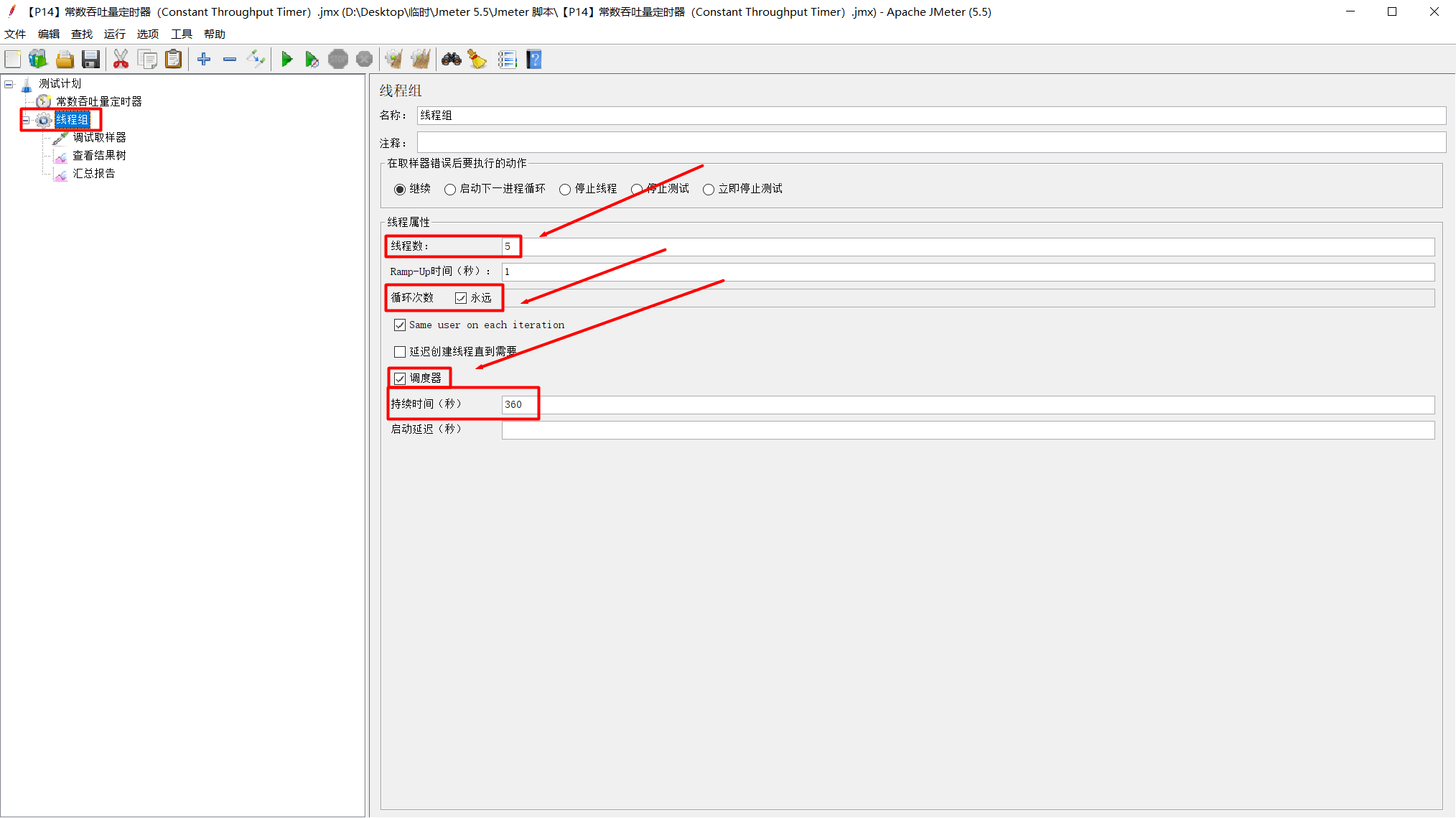Click the Start no pauses icon

point(312,60)
